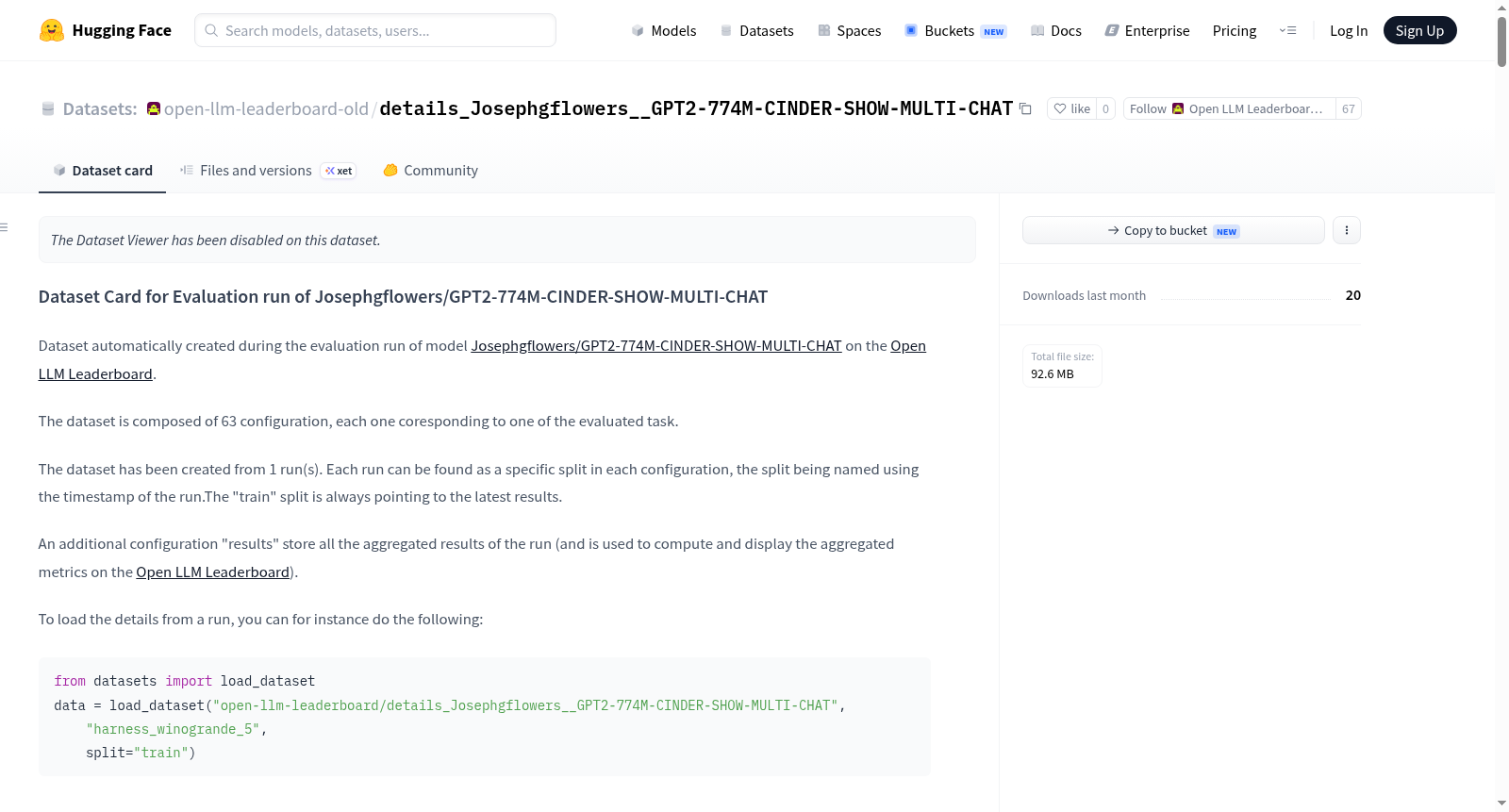The image size is (1509, 812).
Task: Click the Hugging Face logo emoji
Action: click(x=52, y=30)
